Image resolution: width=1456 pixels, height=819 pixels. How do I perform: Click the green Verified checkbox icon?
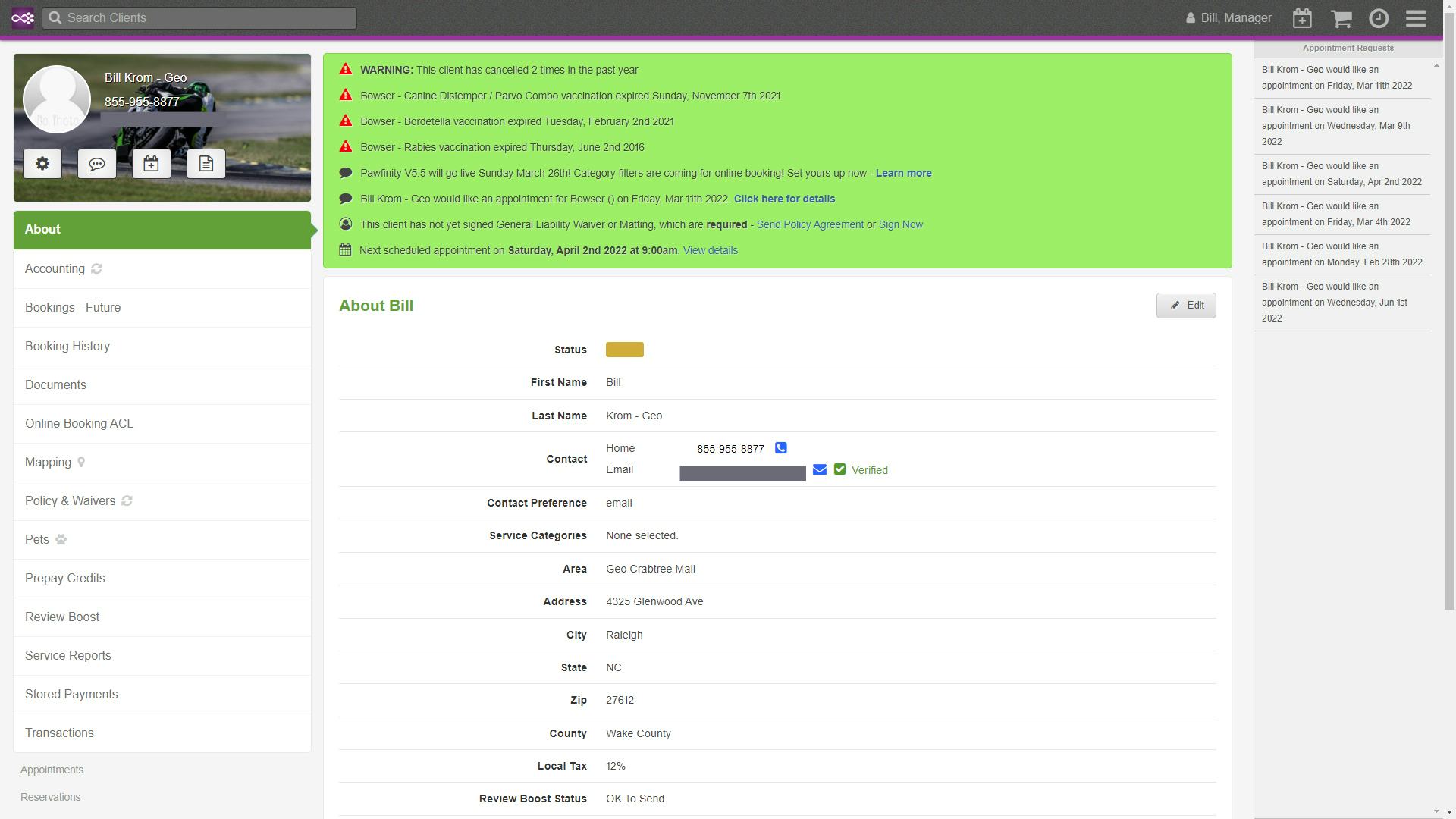tap(839, 470)
